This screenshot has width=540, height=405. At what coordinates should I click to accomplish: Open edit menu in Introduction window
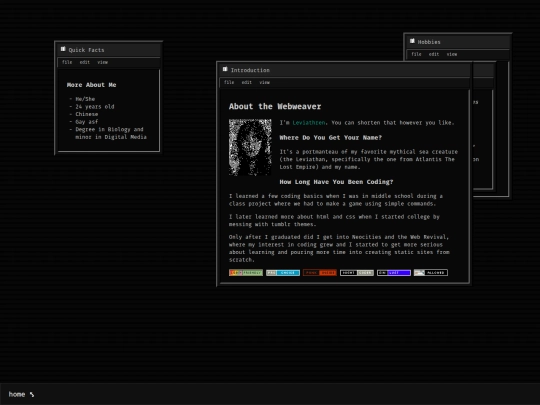pos(247,82)
